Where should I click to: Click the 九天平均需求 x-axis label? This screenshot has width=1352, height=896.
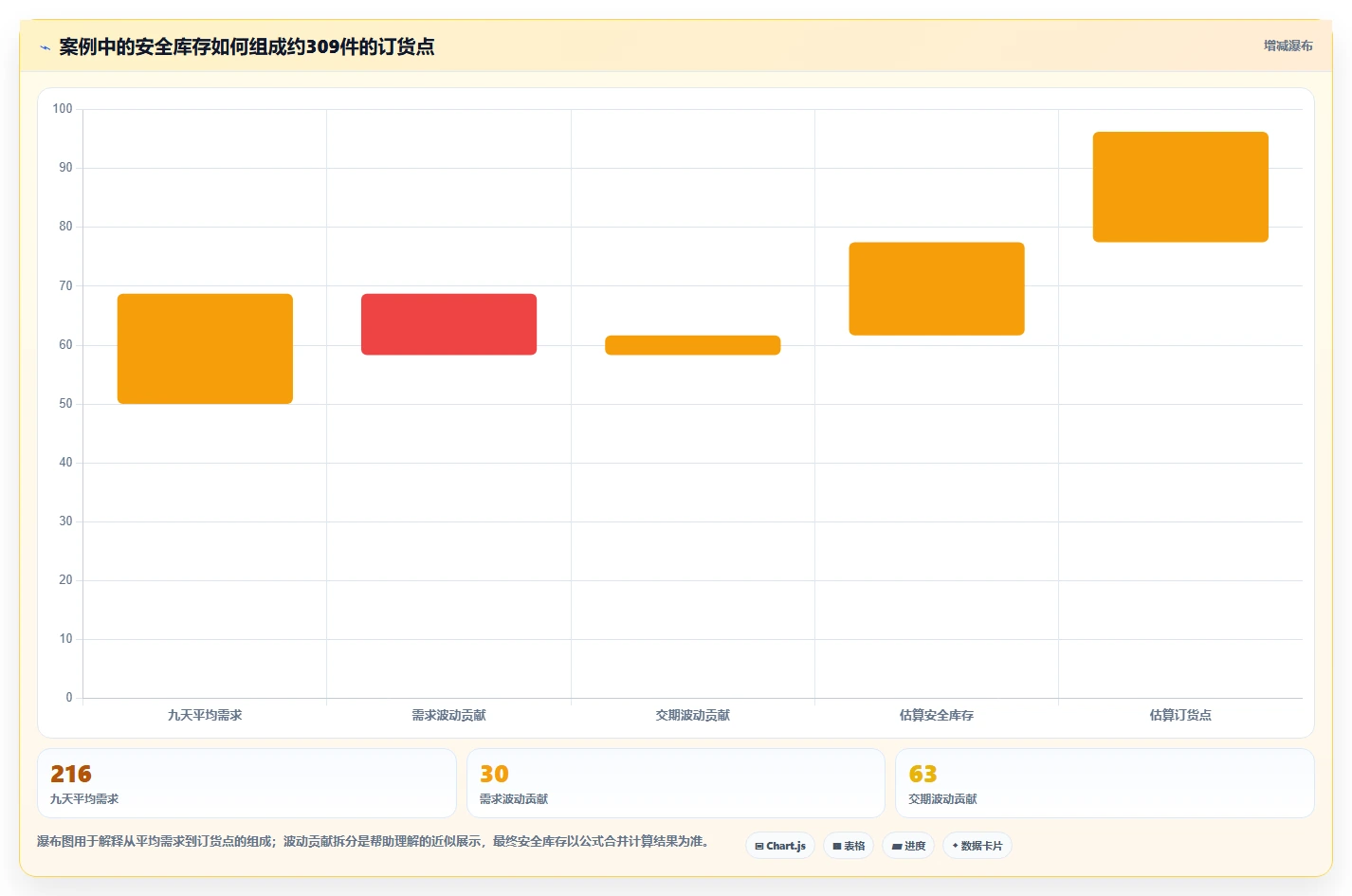(x=205, y=715)
